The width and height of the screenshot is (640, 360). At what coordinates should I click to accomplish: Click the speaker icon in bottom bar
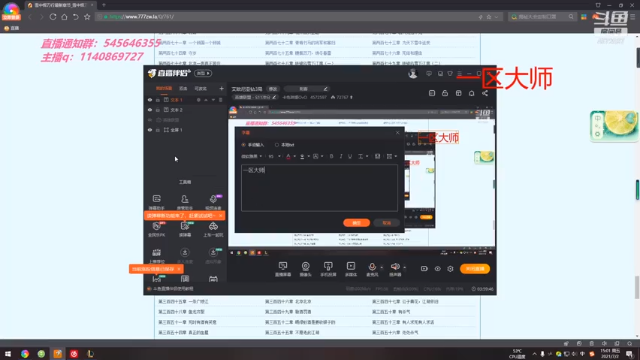395,267
